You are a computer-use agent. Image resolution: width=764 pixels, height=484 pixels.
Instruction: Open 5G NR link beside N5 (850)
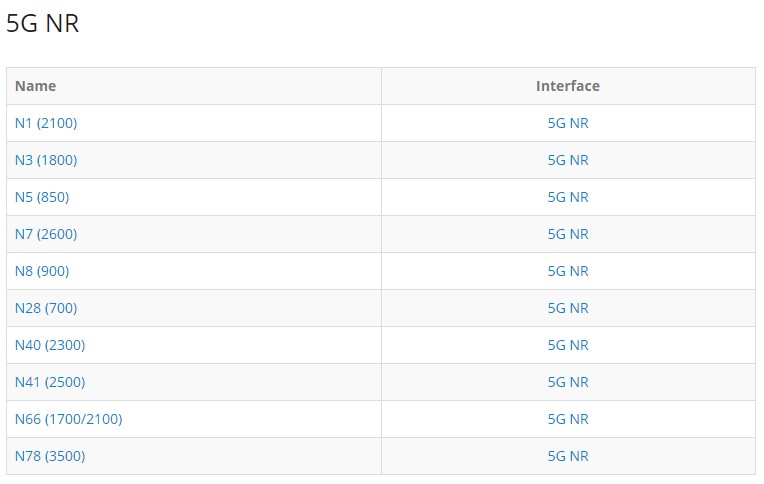point(568,197)
